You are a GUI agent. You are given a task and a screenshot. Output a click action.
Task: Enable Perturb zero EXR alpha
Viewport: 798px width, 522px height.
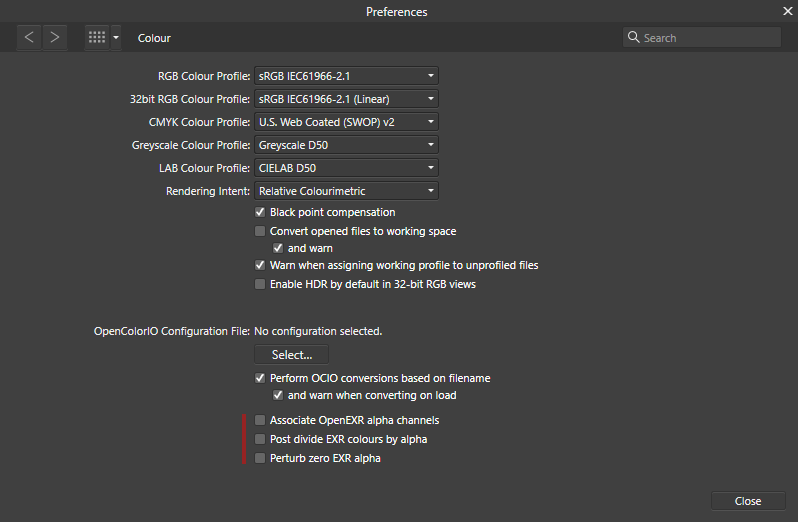coord(260,458)
